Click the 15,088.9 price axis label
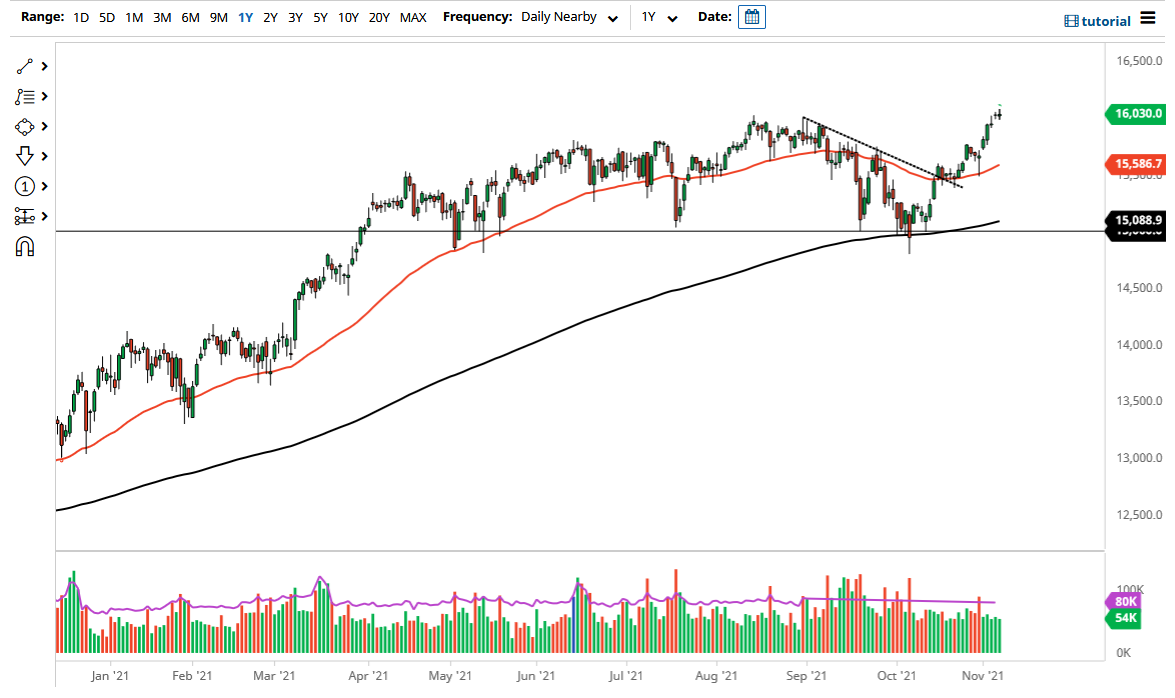This screenshot has width=1175, height=698. [x=1138, y=219]
